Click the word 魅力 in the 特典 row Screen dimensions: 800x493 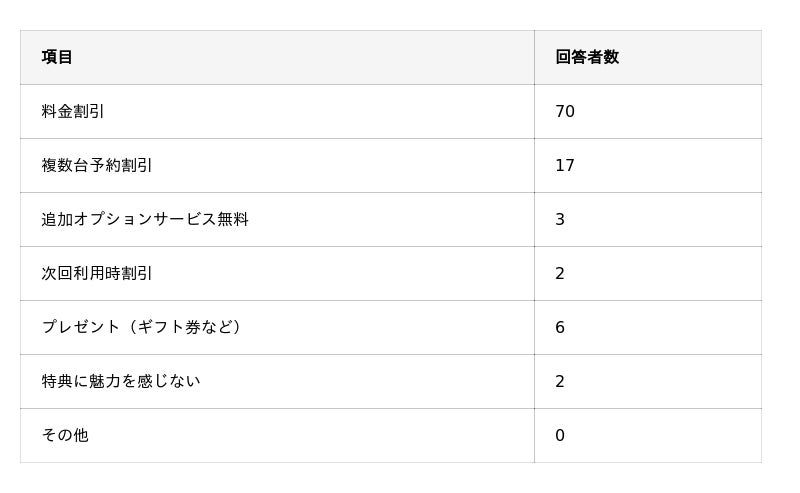pos(105,381)
